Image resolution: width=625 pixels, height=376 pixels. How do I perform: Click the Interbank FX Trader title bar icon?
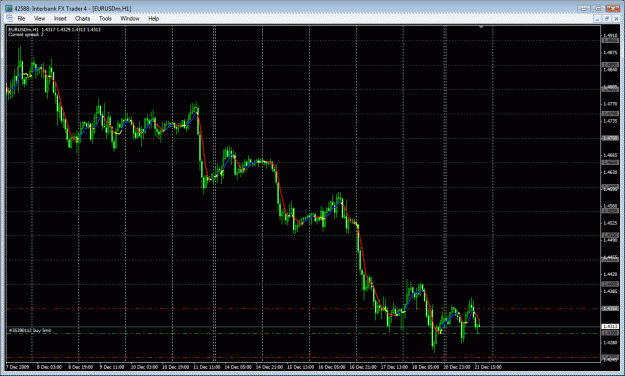coord(9,8)
